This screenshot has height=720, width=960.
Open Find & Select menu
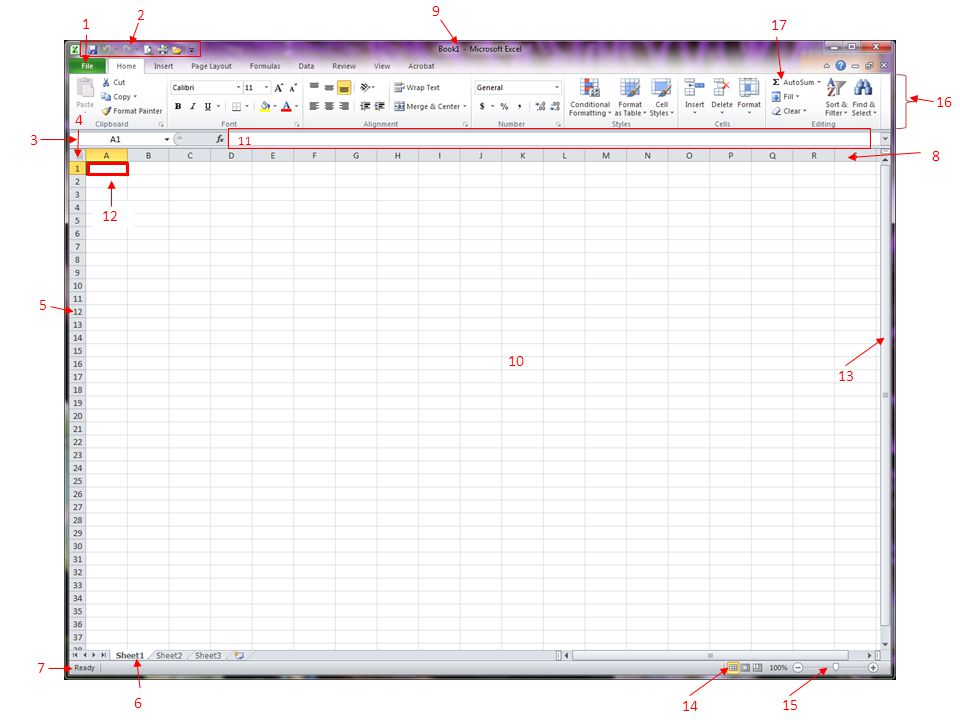[x=863, y=97]
